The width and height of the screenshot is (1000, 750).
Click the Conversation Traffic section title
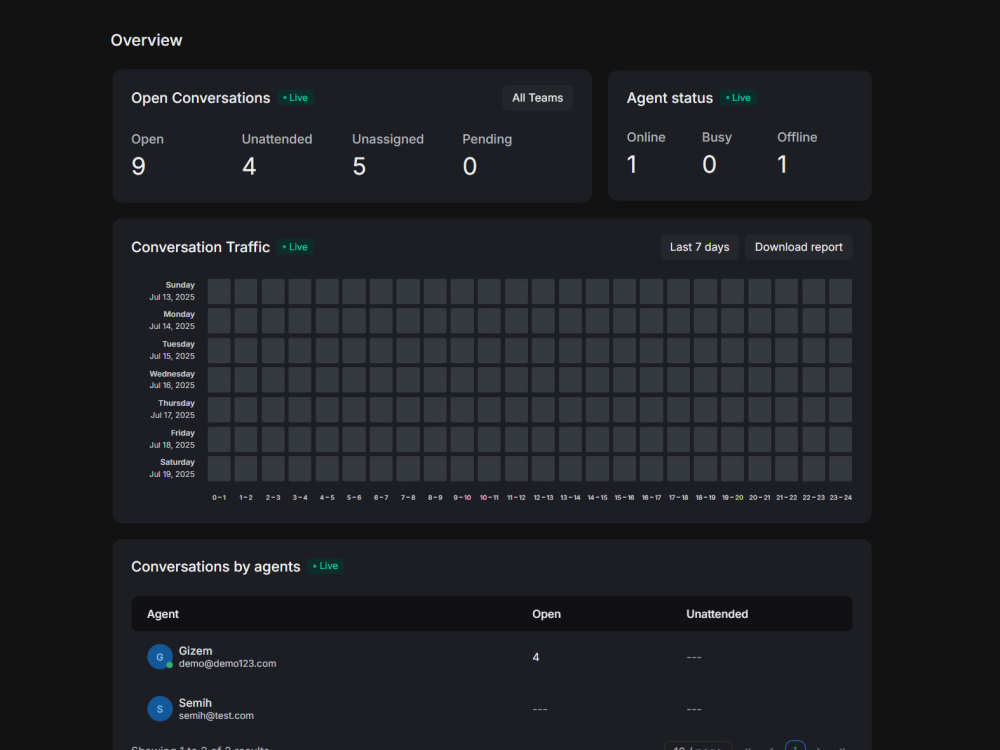click(x=200, y=247)
